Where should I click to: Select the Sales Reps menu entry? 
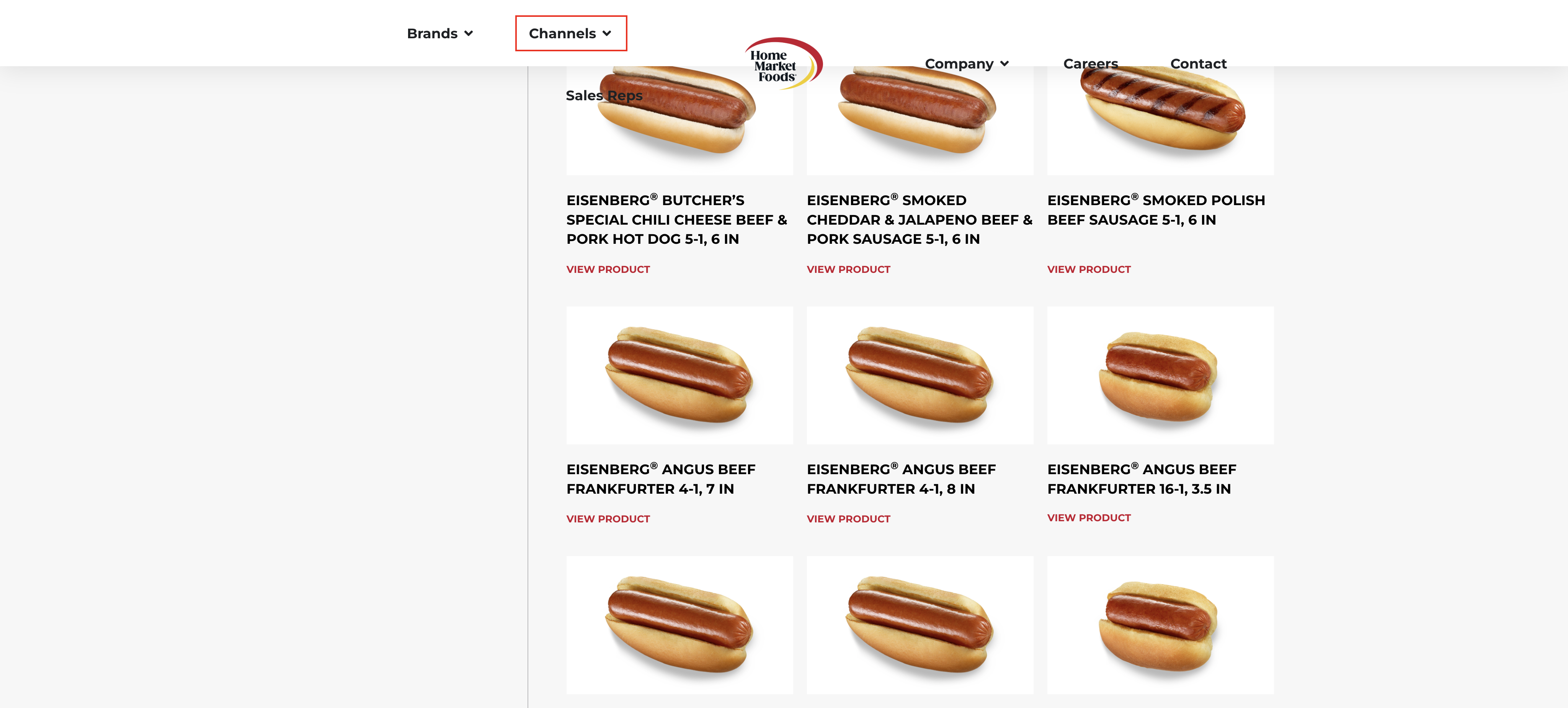tap(604, 96)
